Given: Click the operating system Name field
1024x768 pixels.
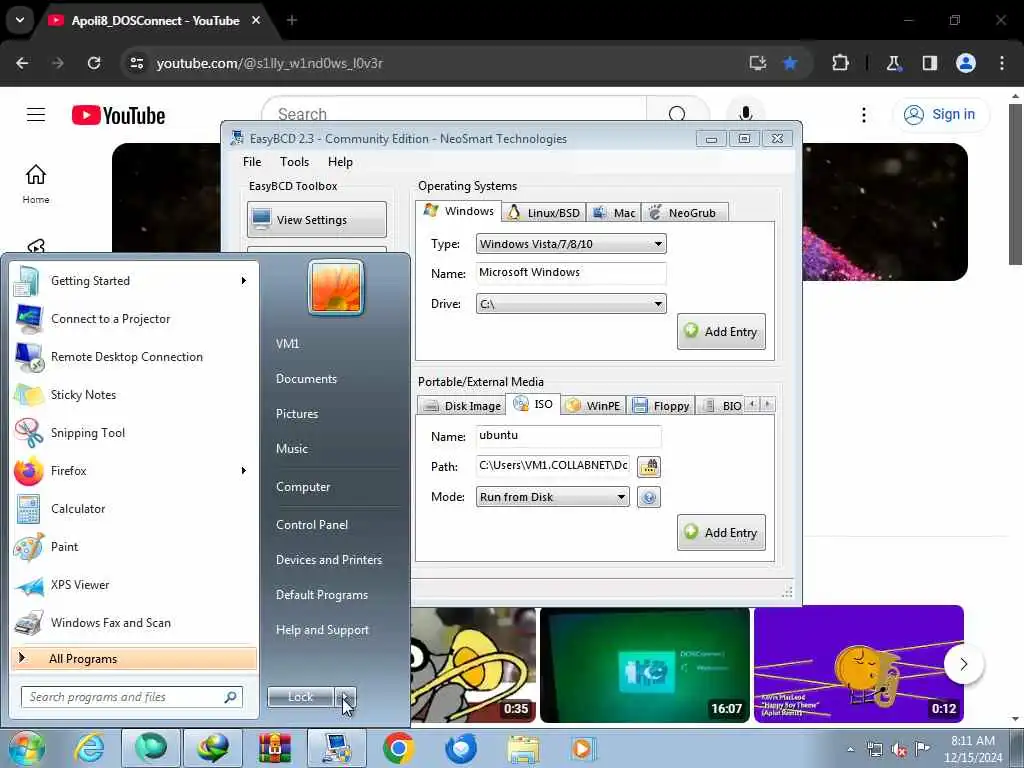Looking at the screenshot, I should pyautogui.click(x=571, y=273).
